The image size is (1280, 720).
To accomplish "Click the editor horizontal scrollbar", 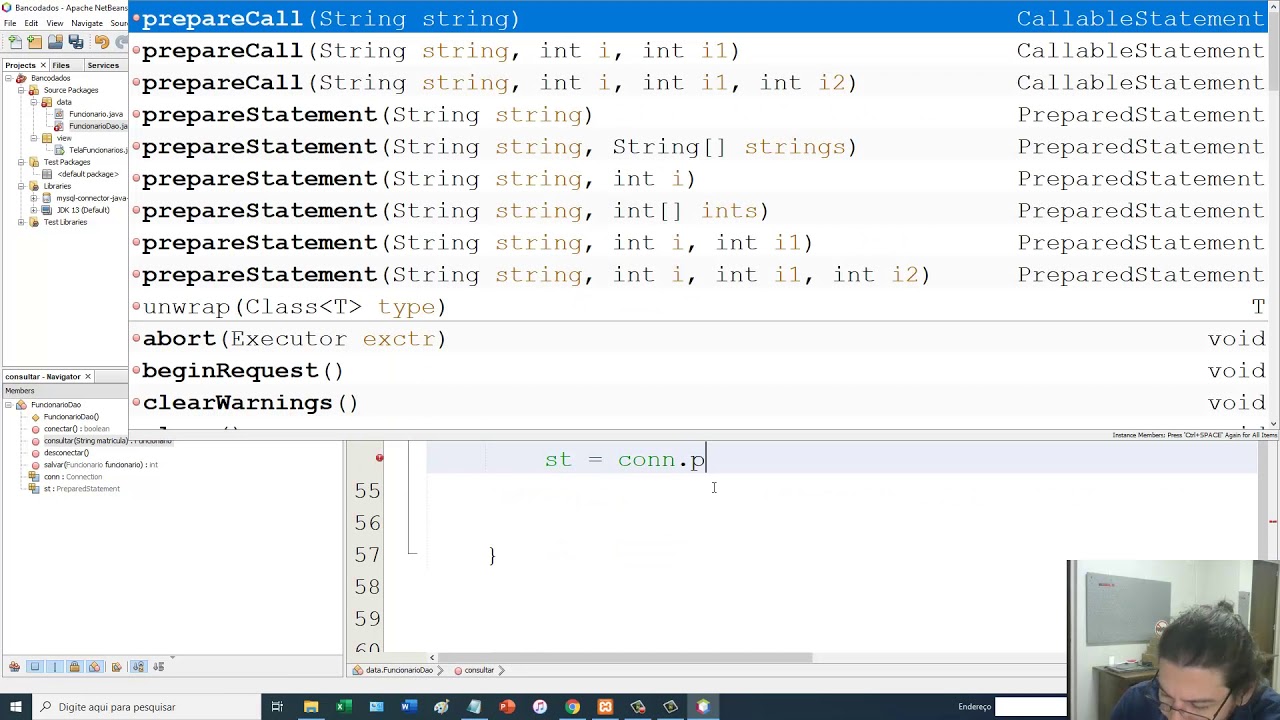I will 627,658.
